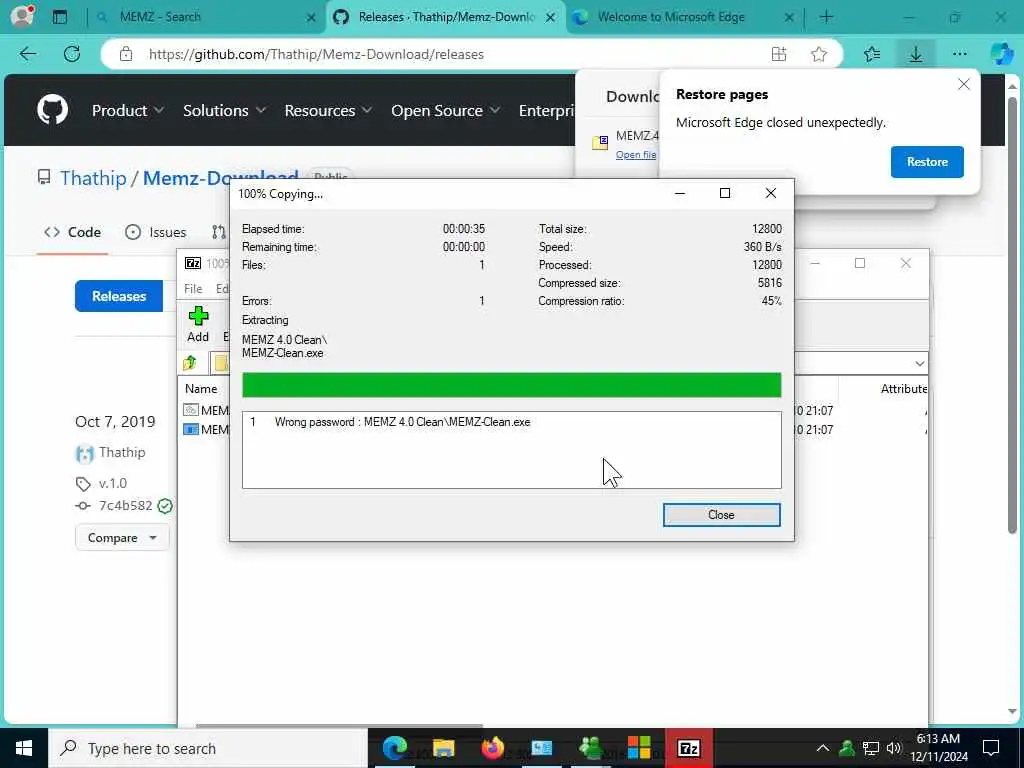This screenshot has width=1024, height=768.
Task: Open the File menu in the 7-Zip window
Action: [193, 289]
